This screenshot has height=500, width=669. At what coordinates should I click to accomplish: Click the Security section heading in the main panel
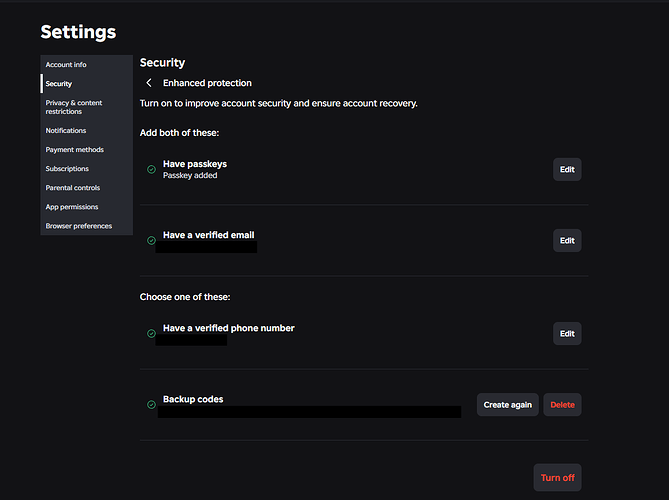click(x=163, y=63)
